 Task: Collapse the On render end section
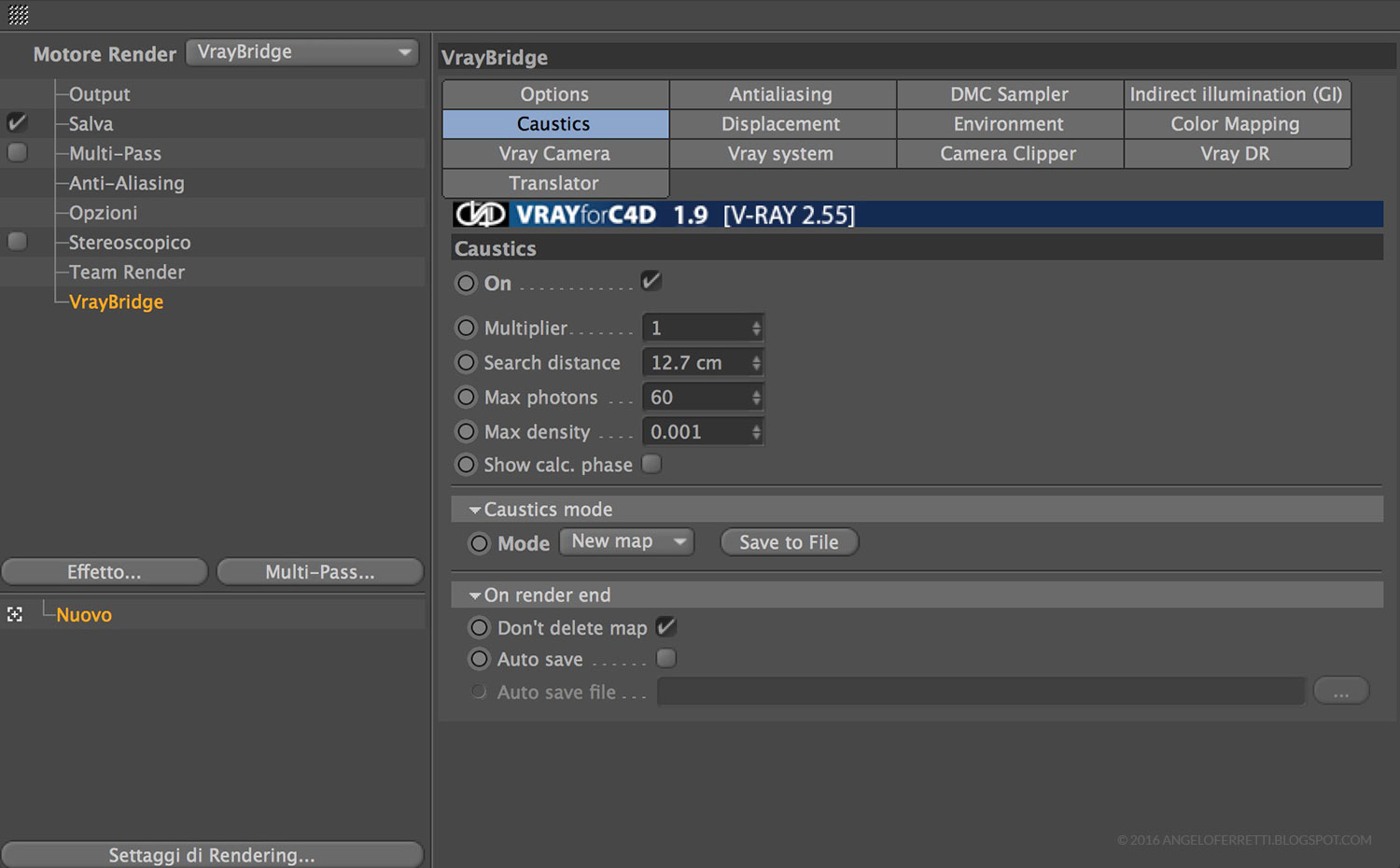(x=475, y=595)
